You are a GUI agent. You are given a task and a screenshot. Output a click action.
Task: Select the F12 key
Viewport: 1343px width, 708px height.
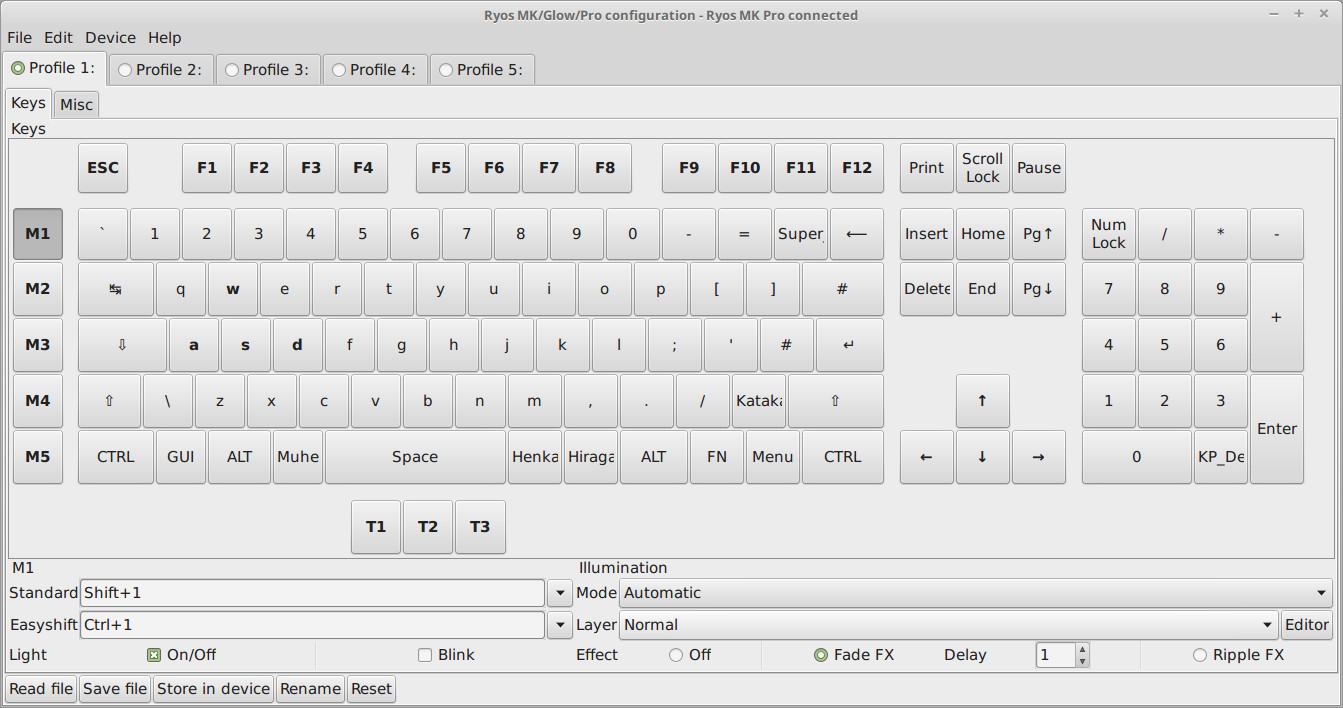tap(857, 168)
